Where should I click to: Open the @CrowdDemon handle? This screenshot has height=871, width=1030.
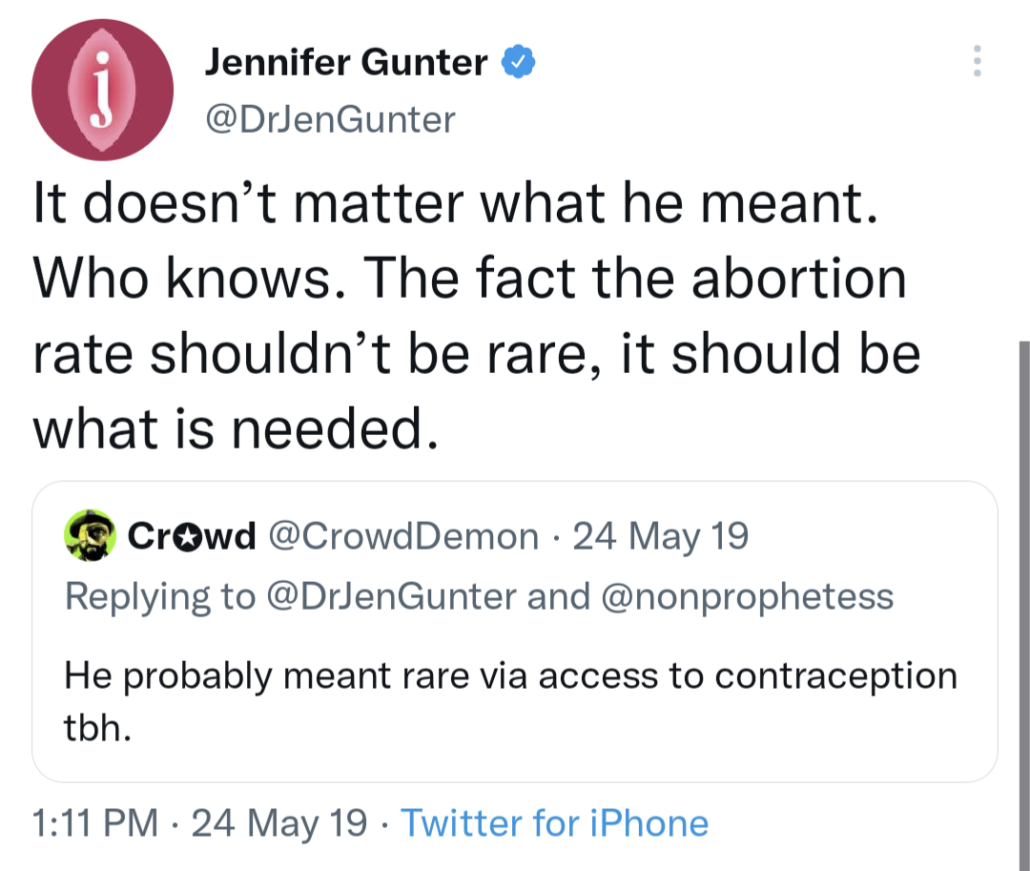[404, 537]
